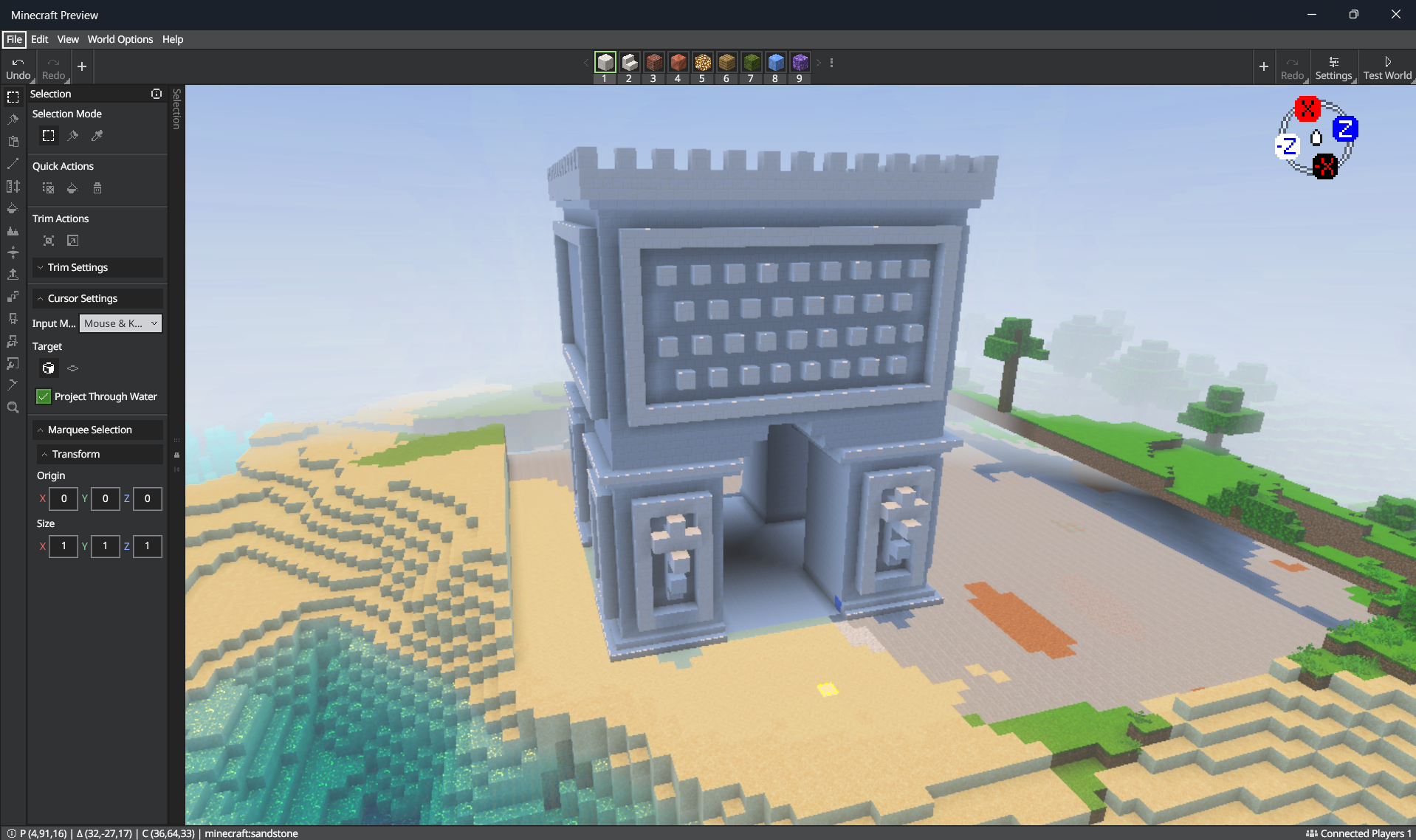Open hotbar three-dot options menu

(x=831, y=63)
